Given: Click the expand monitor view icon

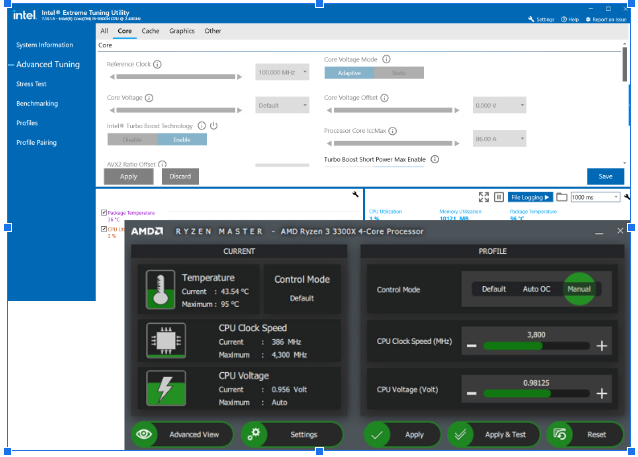Looking at the screenshot, I should 484,197.
